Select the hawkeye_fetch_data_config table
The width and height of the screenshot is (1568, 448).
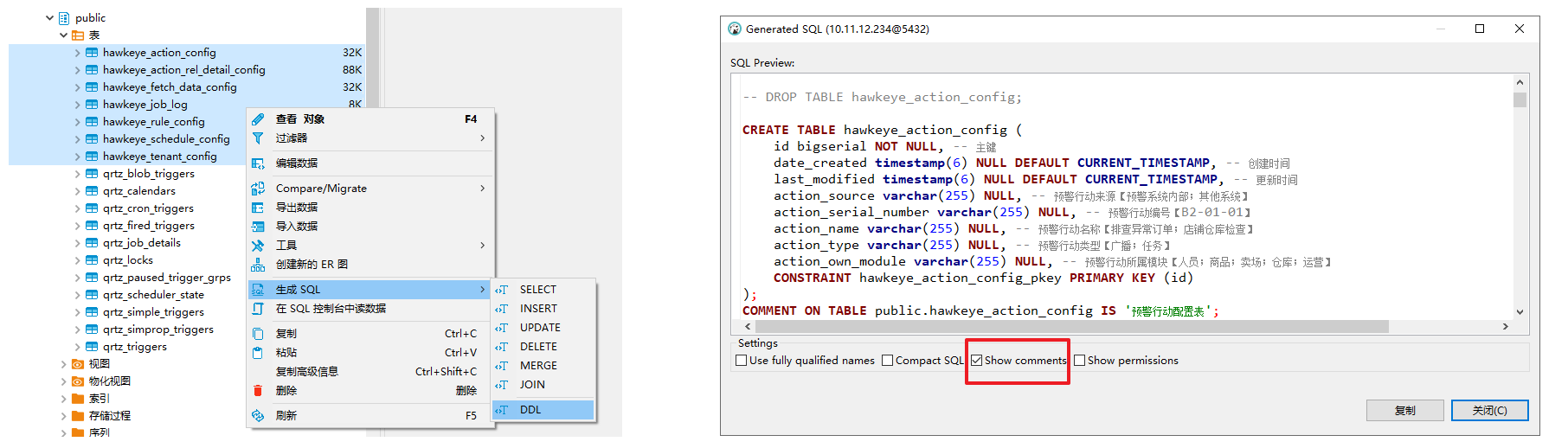pyautogui.click(x=170, y=87)
